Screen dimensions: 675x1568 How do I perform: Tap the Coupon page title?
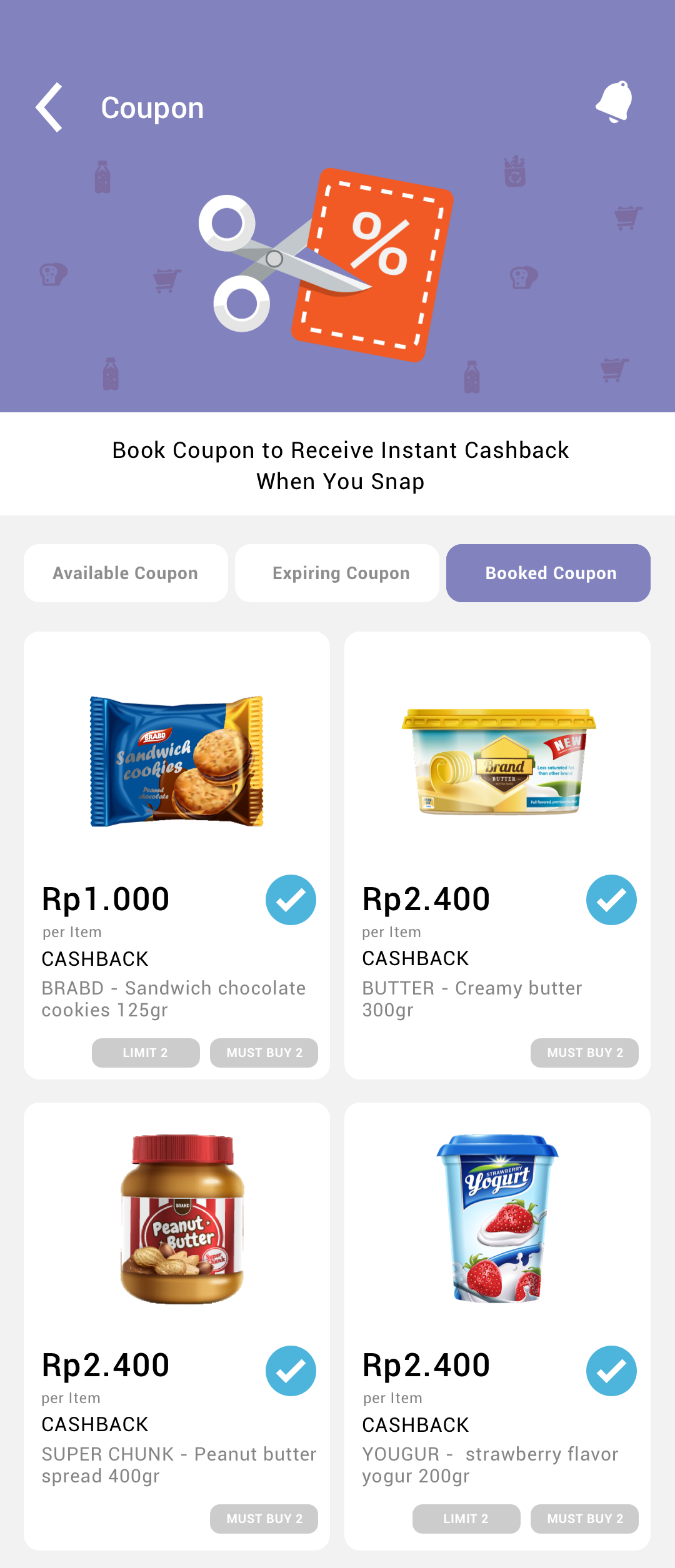pos(152,108)
